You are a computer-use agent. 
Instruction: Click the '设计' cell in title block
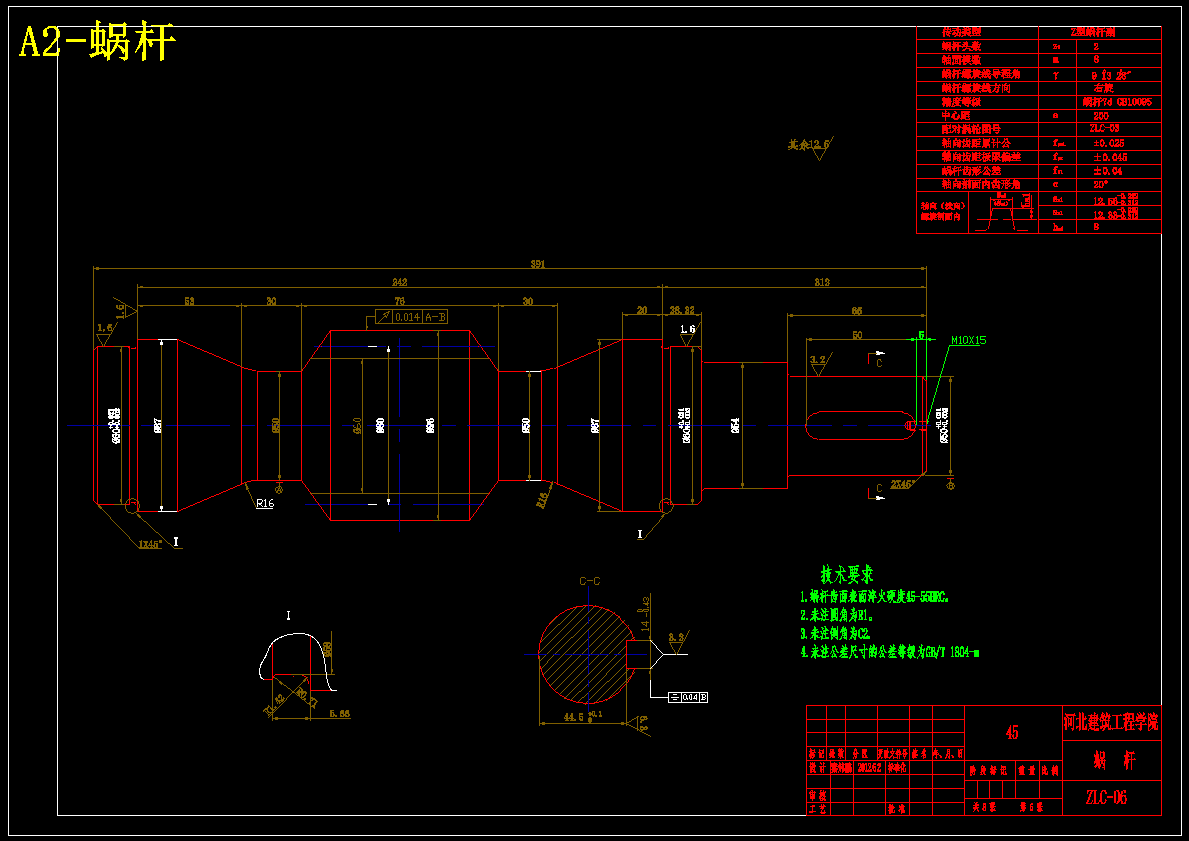coord(817,767)
